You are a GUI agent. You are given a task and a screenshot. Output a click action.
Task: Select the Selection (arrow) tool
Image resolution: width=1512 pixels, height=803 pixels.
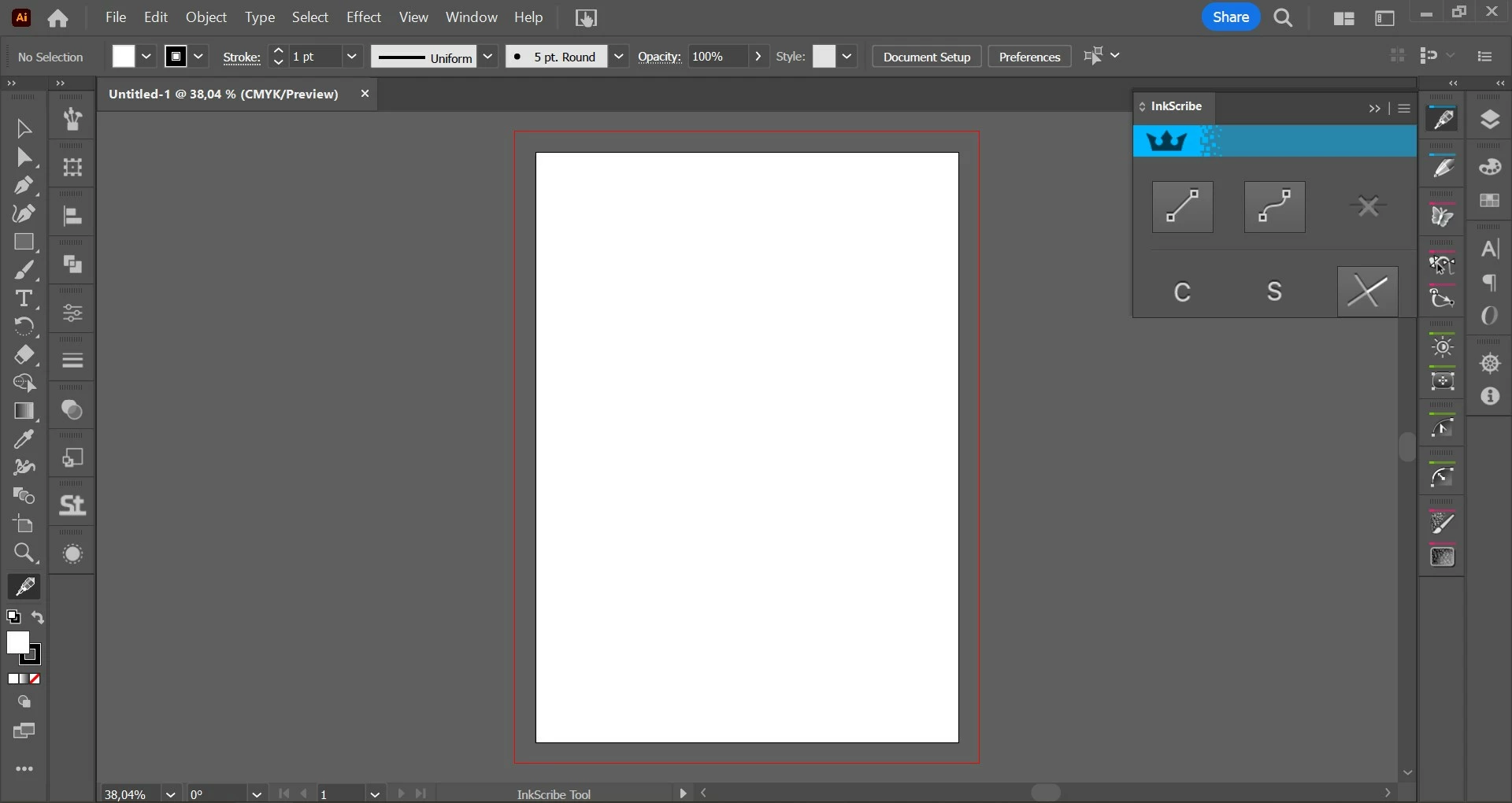point(24,128)
